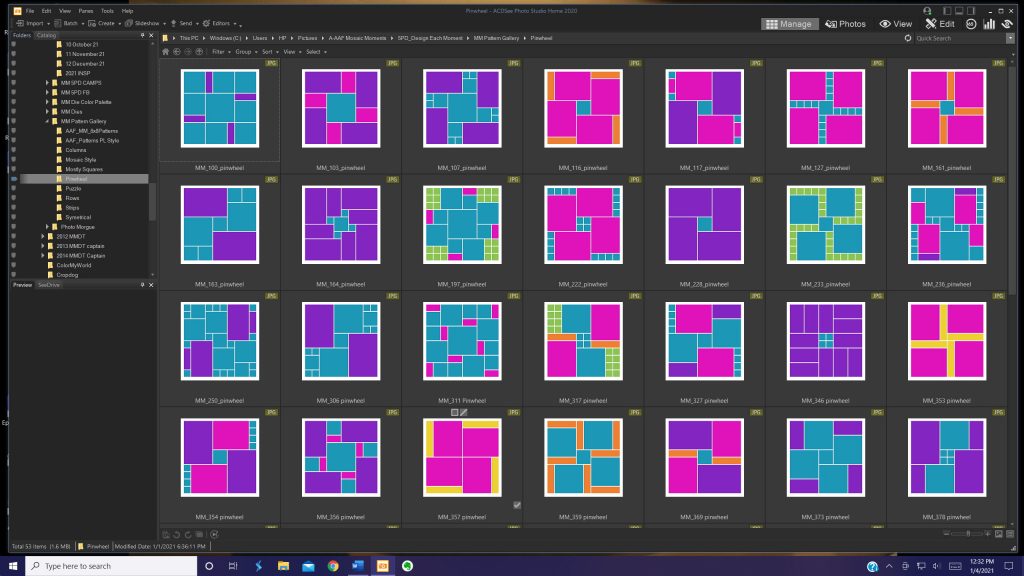Pin the Preview pane
The height and width of the screenshot is (576, 1024).
[142, 285]
